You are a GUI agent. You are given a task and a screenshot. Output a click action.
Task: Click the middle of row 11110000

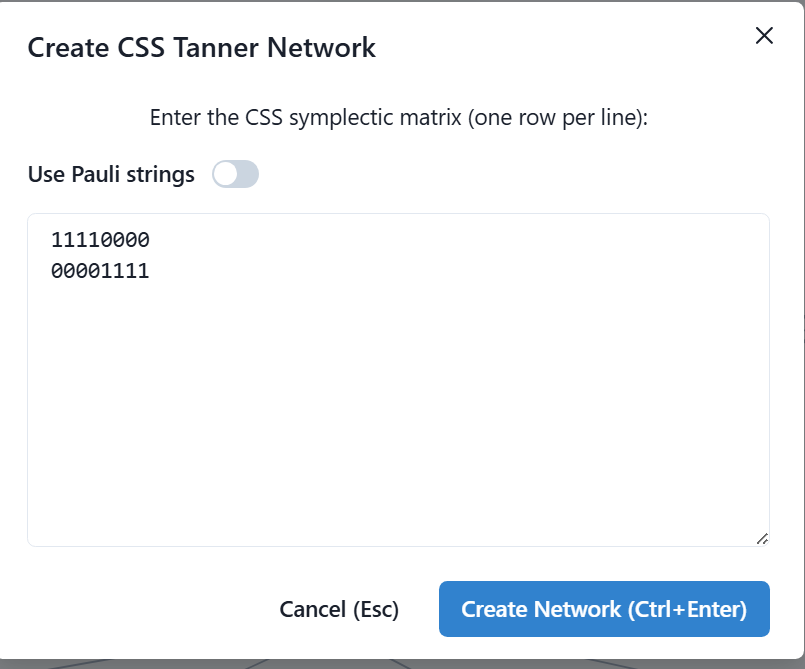click(x=100, y=240)
